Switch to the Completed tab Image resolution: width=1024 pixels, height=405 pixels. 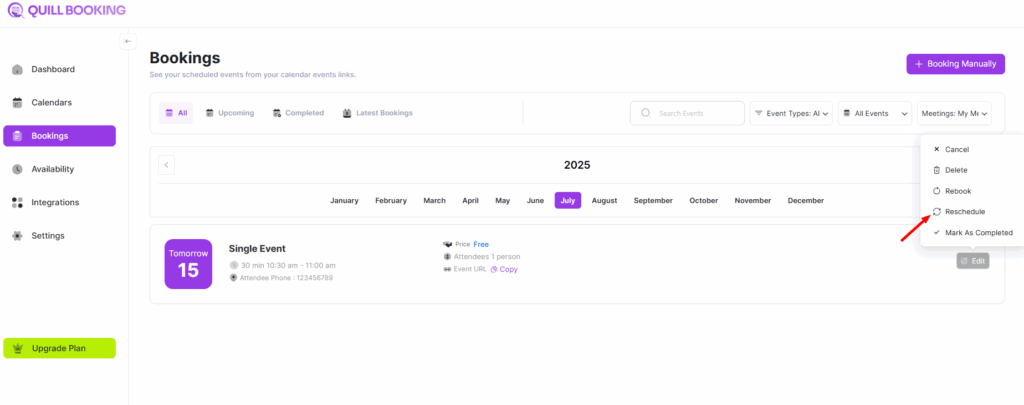pos(298,113)
